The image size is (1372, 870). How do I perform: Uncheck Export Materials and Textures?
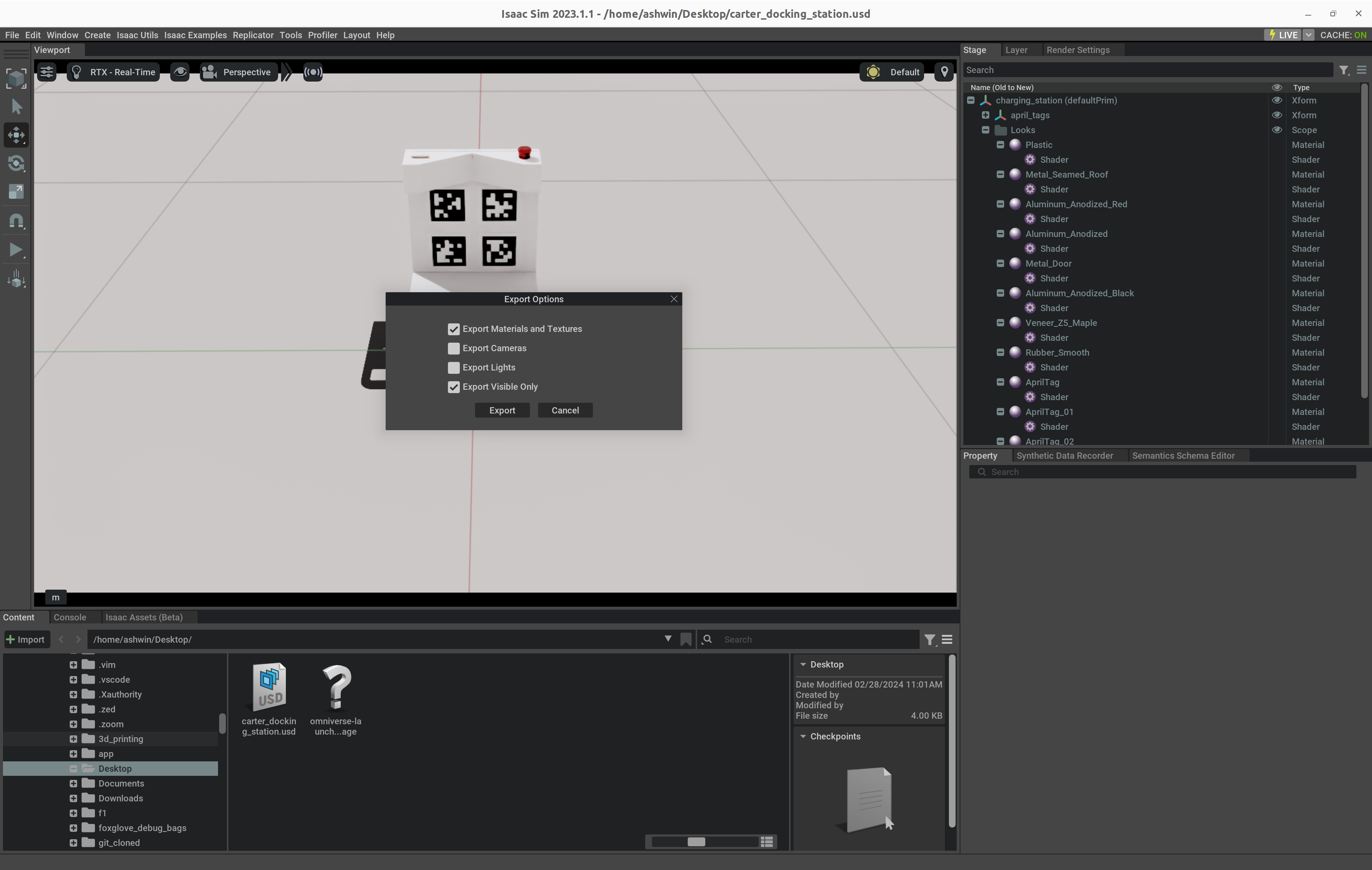coord(454,329)
